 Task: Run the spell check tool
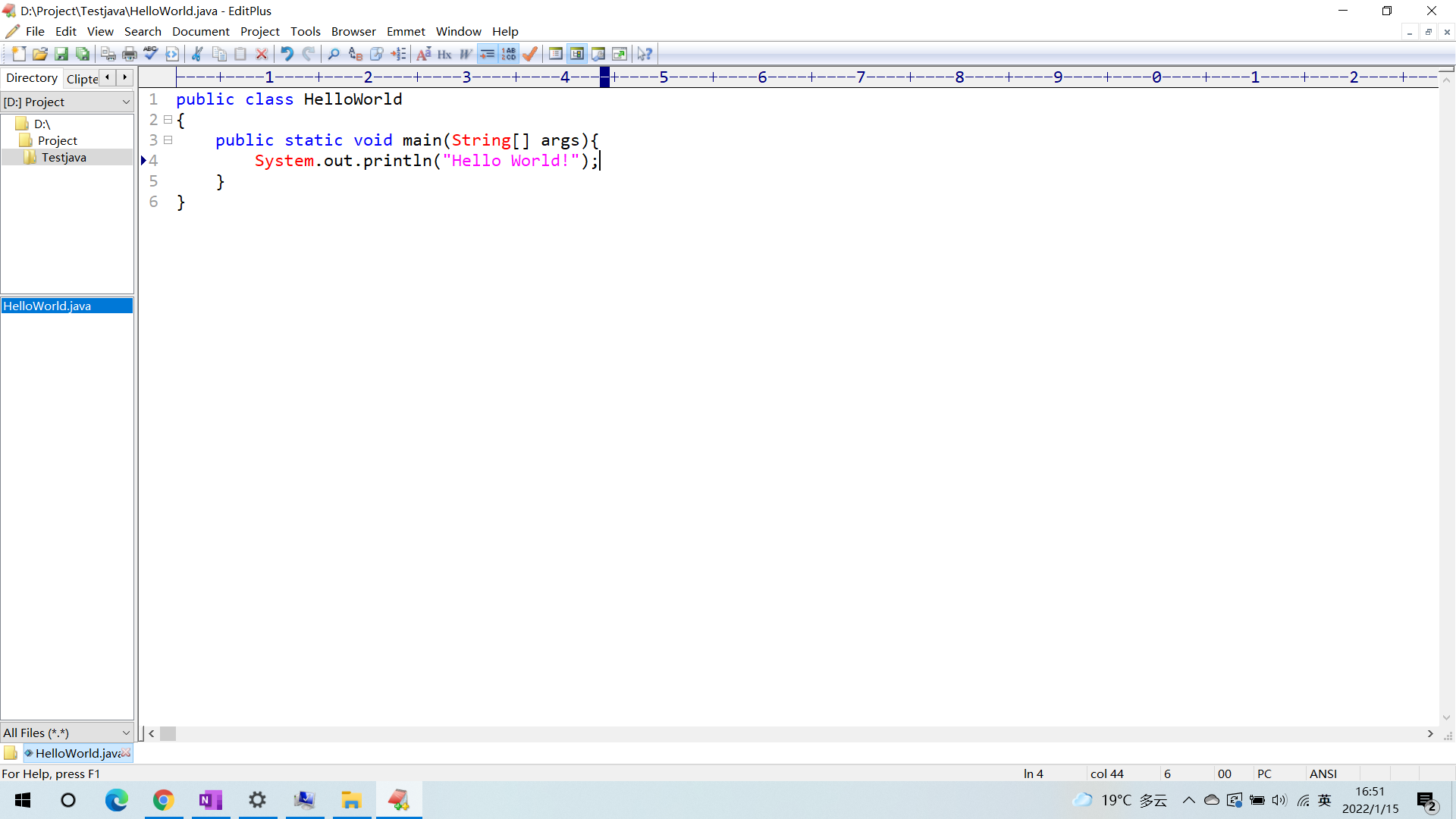(151, 54)
